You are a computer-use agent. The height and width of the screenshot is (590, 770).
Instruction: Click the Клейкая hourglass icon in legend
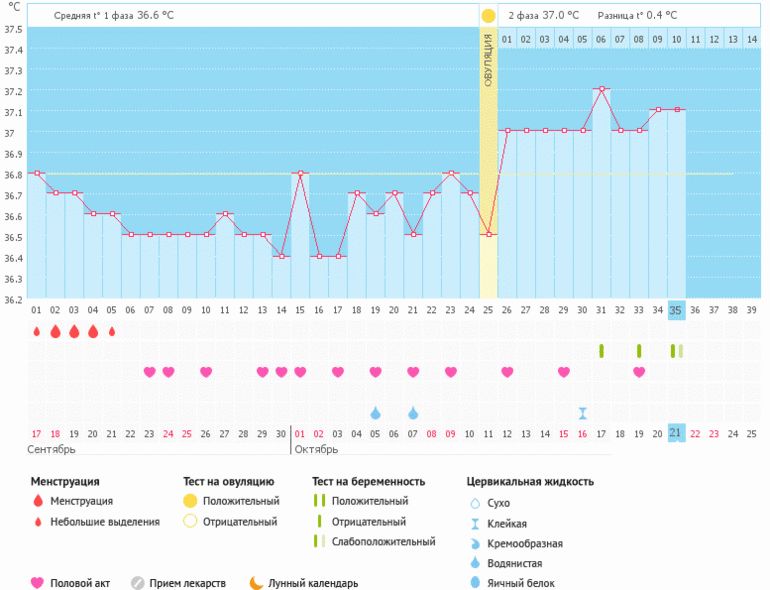click(x=474, y=523)
